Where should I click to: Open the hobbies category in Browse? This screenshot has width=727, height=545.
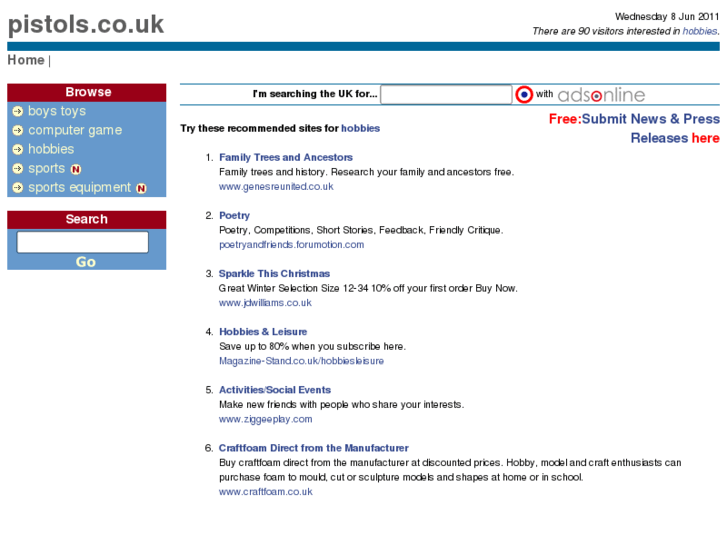click(51, 149)
